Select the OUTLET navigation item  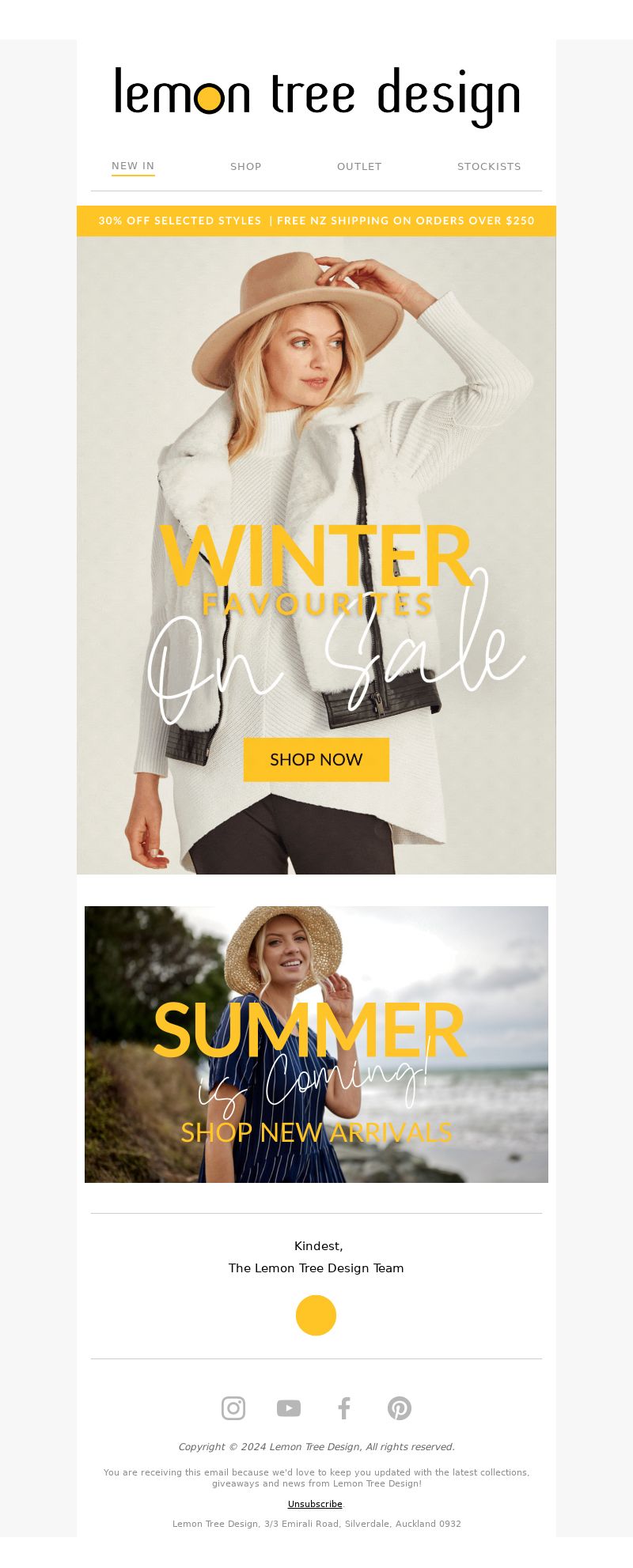359,167
